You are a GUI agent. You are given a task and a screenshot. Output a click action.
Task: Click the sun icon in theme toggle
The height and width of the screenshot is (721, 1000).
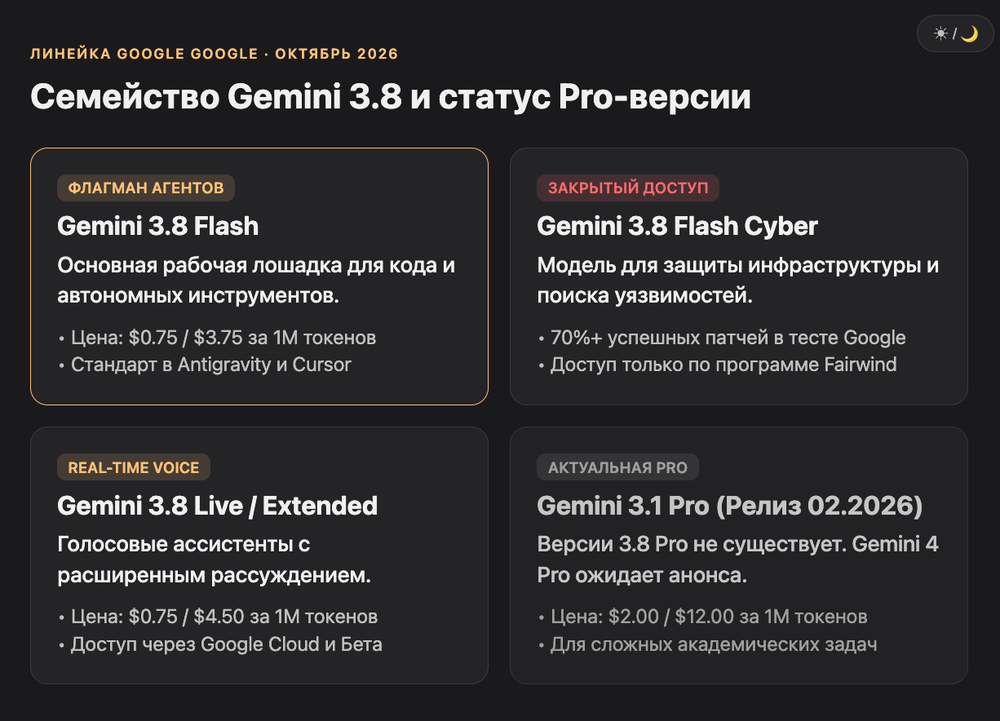click(940, 33)
